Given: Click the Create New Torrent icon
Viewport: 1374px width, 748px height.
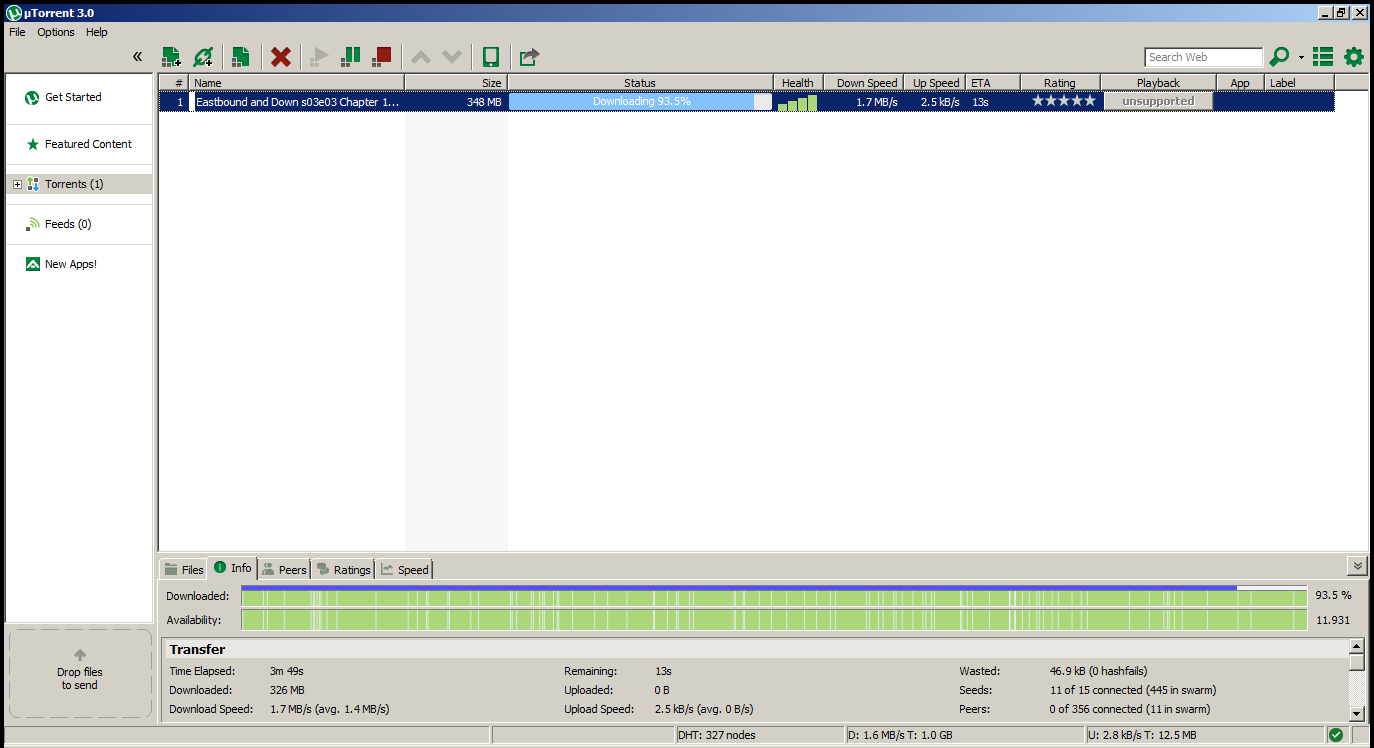Looking at the screenshot, I should [240, 57].
